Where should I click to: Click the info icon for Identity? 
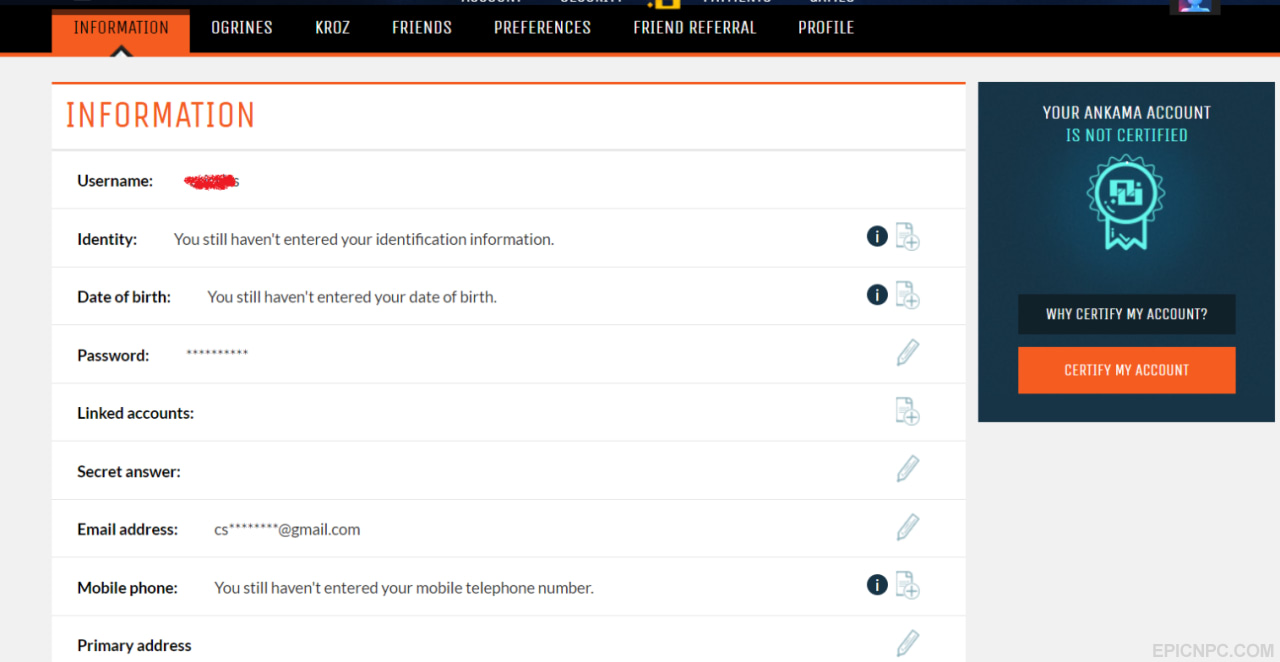[x=877, y=237]
